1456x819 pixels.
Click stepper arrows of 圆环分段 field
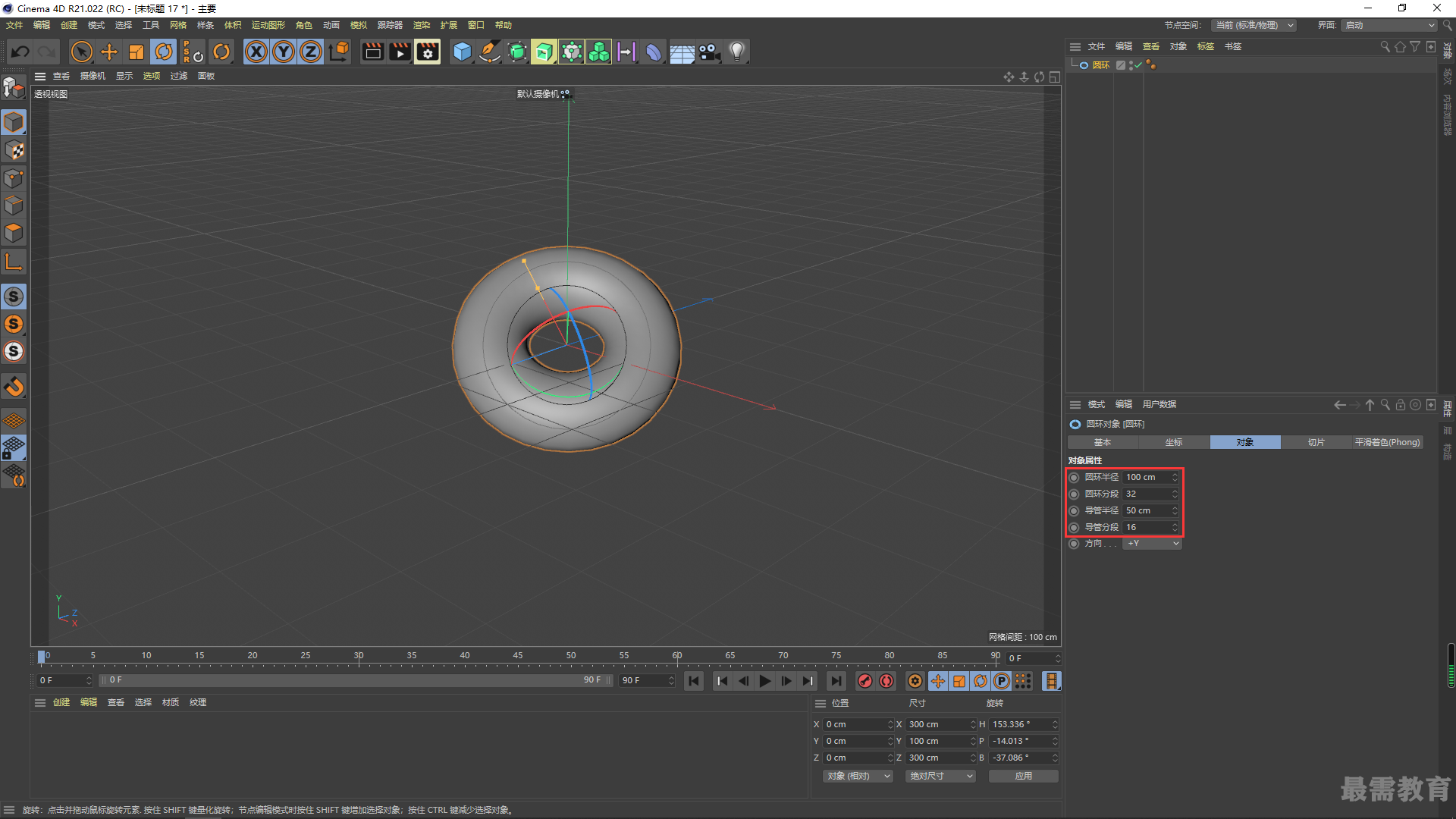[1175, 494]
